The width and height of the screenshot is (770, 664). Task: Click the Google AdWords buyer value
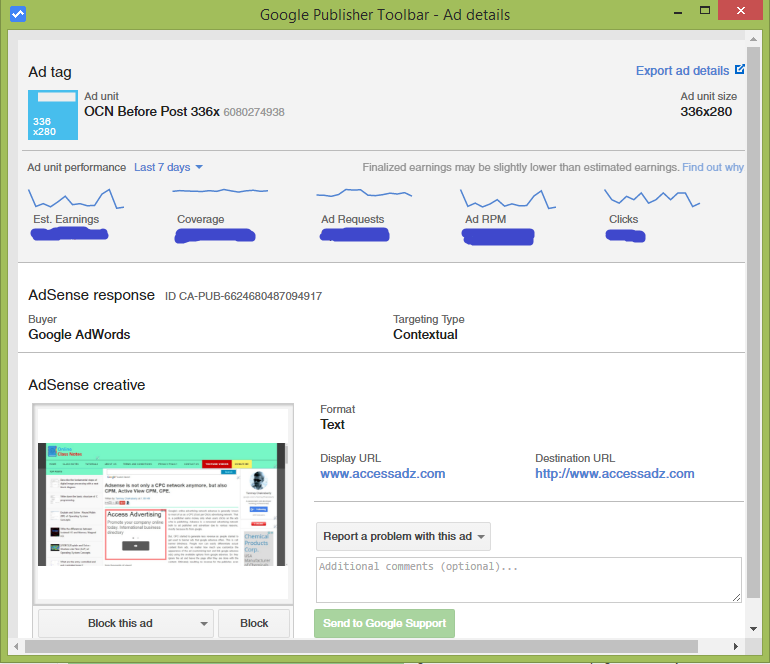point(79,334)
